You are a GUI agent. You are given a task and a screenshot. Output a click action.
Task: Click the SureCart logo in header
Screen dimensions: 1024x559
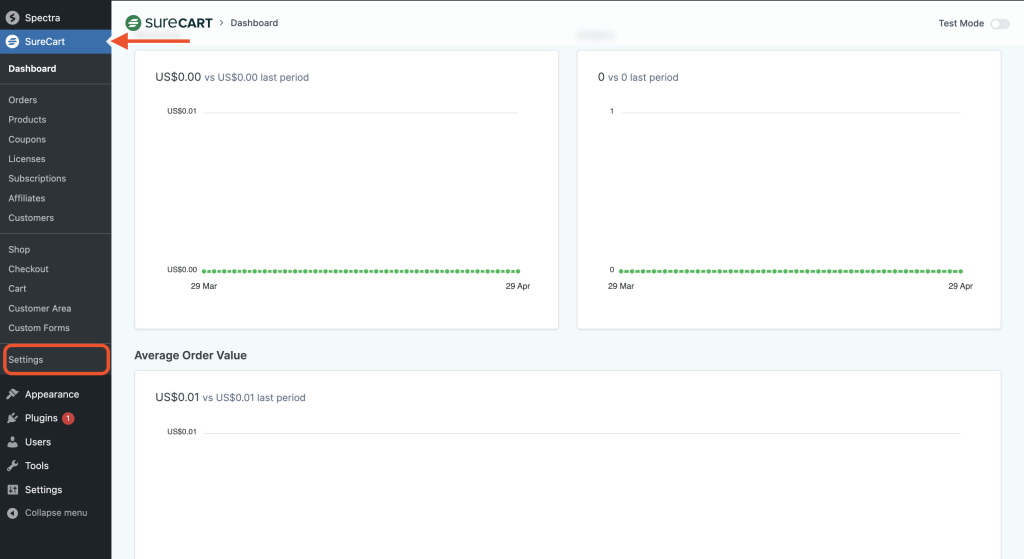pyautogui.click(x=168, y=23)
